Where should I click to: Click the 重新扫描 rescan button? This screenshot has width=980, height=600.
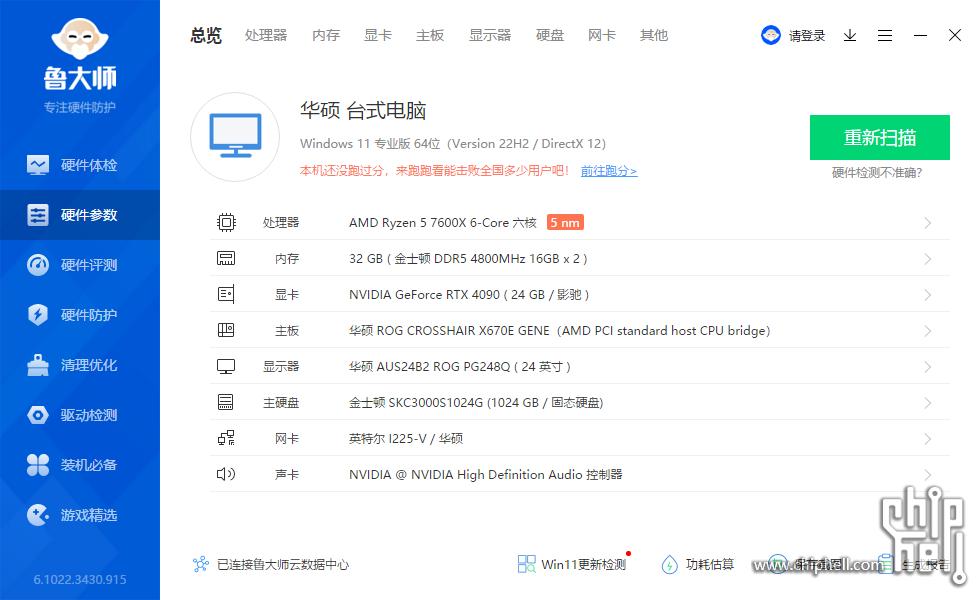879,137
